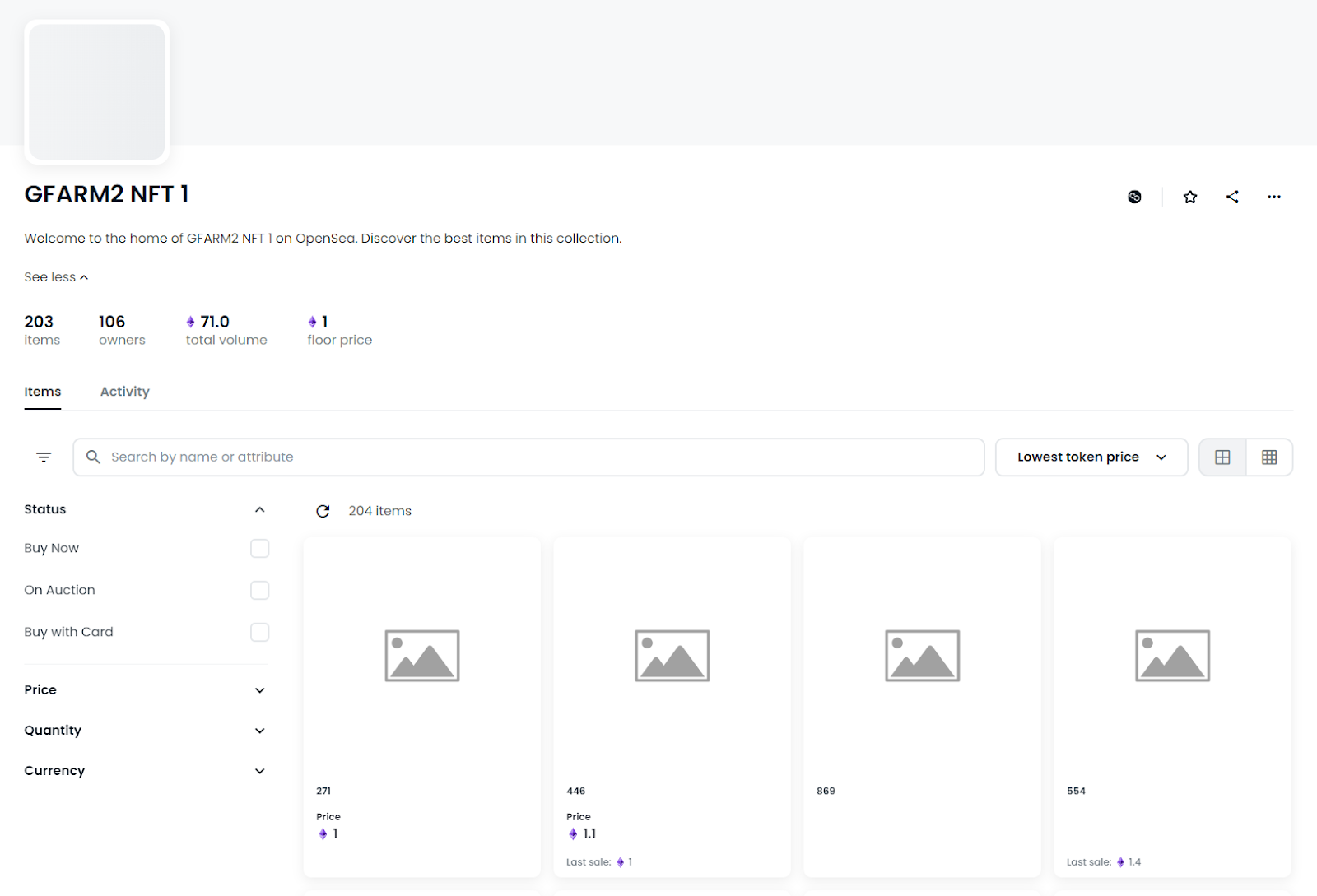The height and width of the screenshot is (896, 1317).
Task: Click the 204 items count label
Action: 379,511
